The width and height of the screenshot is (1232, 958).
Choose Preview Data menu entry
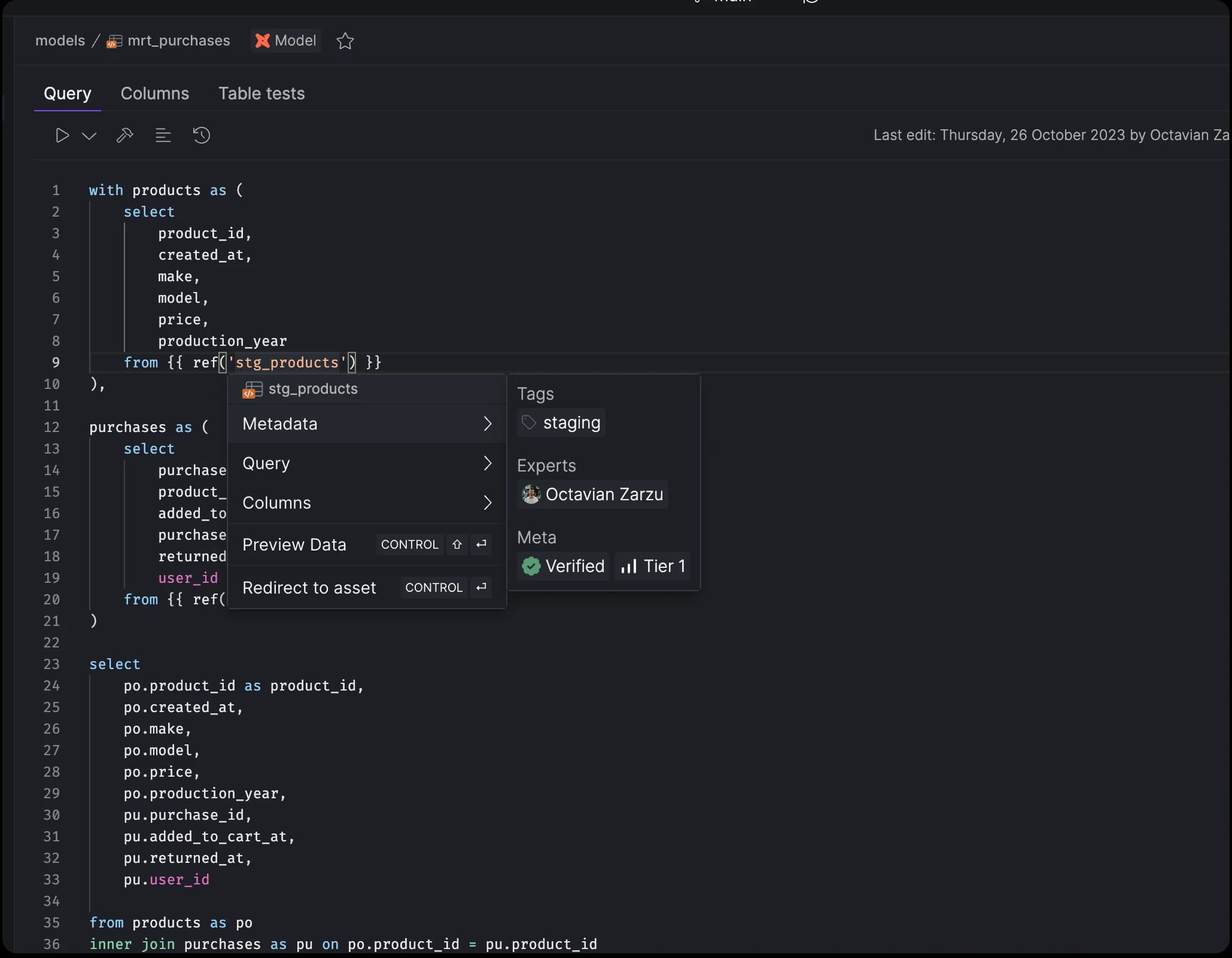(x=367, y=545)
